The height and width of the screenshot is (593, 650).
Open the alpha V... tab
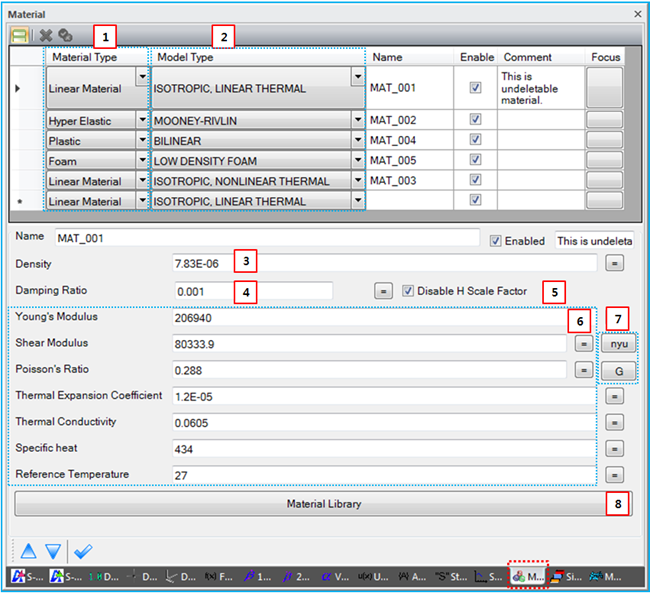tap(335, 576)
